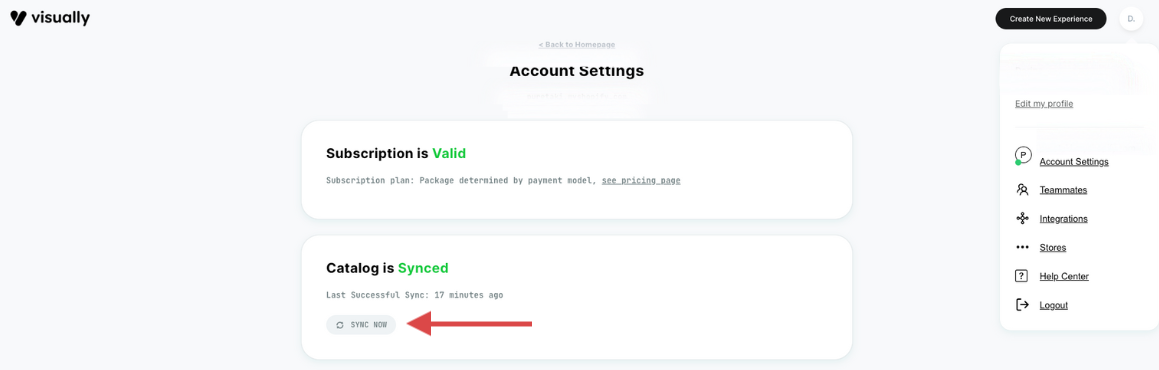Choose Integrations from the profile menu

(1063, 219)
